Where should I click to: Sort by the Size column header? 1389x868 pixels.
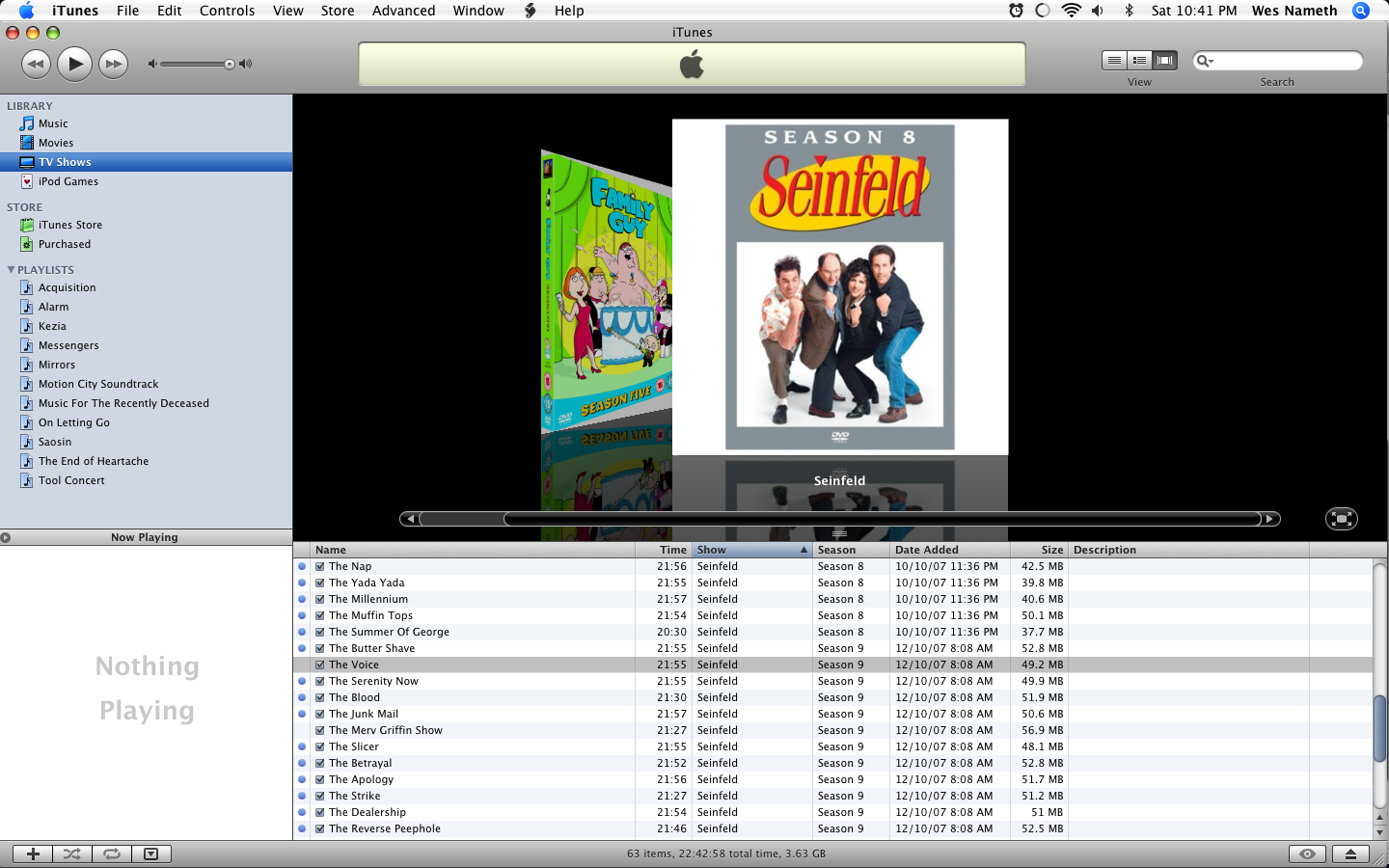pos(1039,550)
